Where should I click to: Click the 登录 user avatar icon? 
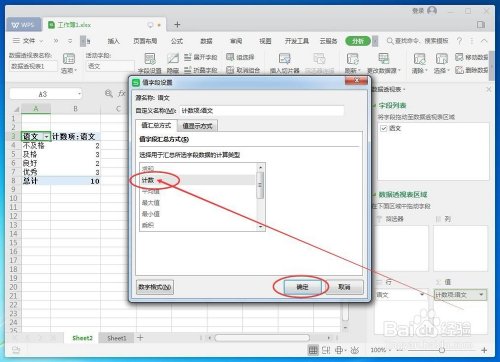pos(432,11)
